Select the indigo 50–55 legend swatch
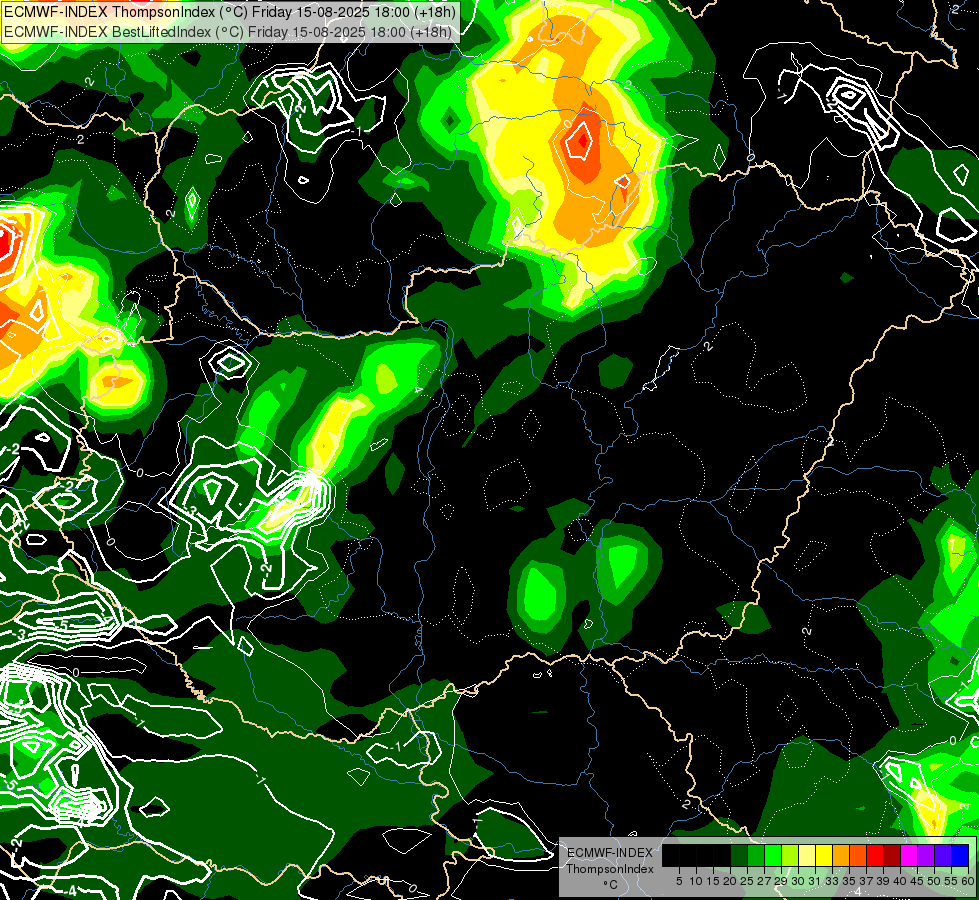The width and height of the screenshot is (979, 900). point(943,855)
